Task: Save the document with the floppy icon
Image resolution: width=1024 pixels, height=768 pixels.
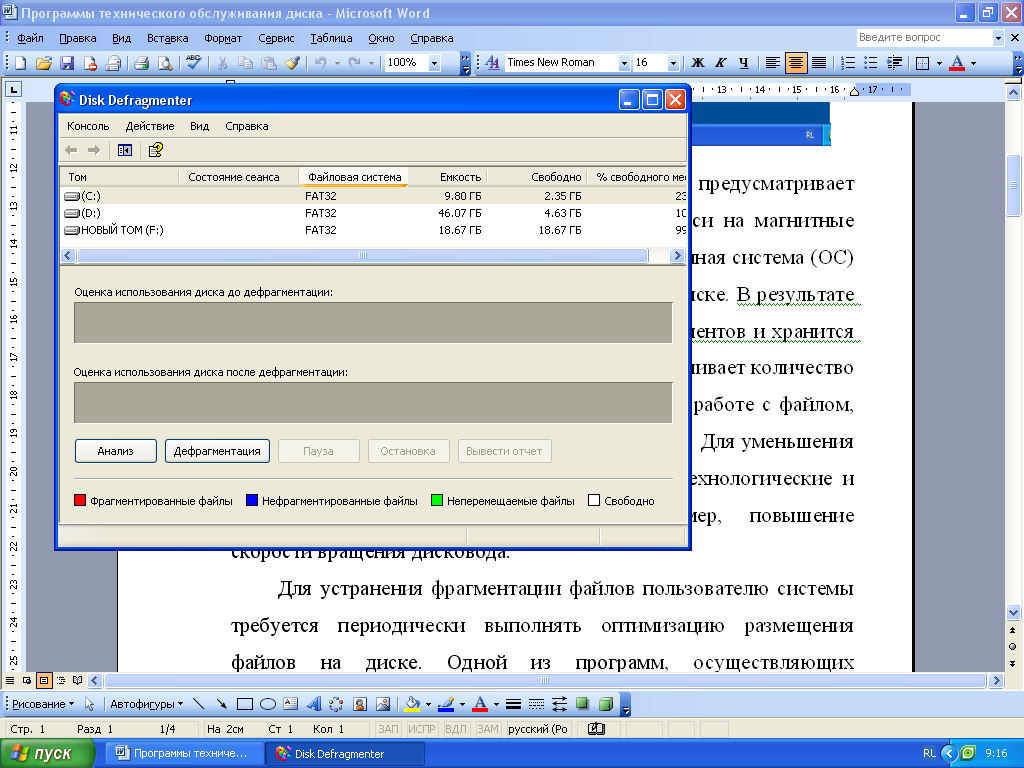Action: [67, 63]
